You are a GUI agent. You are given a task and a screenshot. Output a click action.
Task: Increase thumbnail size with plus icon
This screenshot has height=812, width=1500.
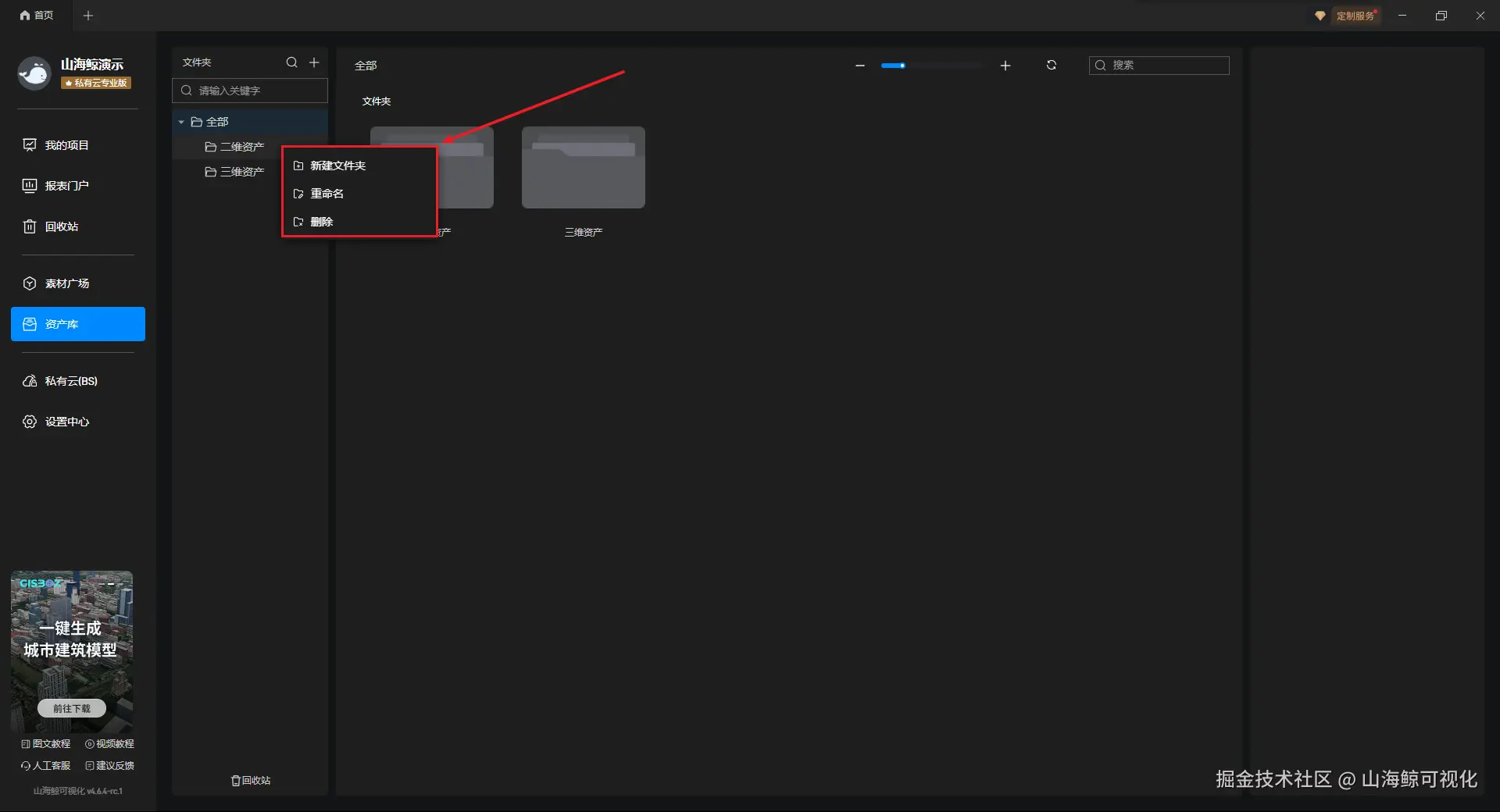(x=1005, y=66)
